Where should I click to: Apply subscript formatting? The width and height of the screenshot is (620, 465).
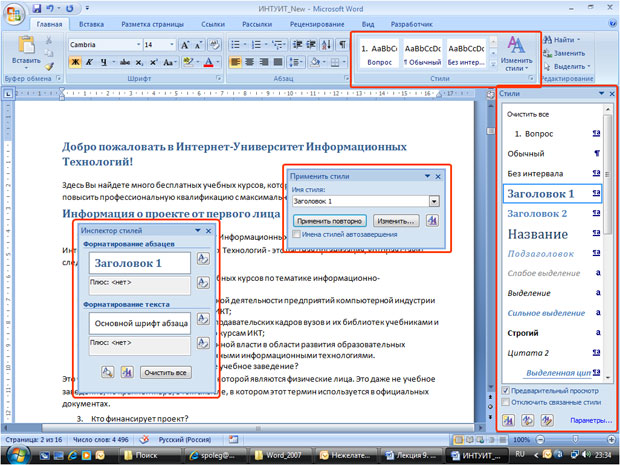(139, 62)
